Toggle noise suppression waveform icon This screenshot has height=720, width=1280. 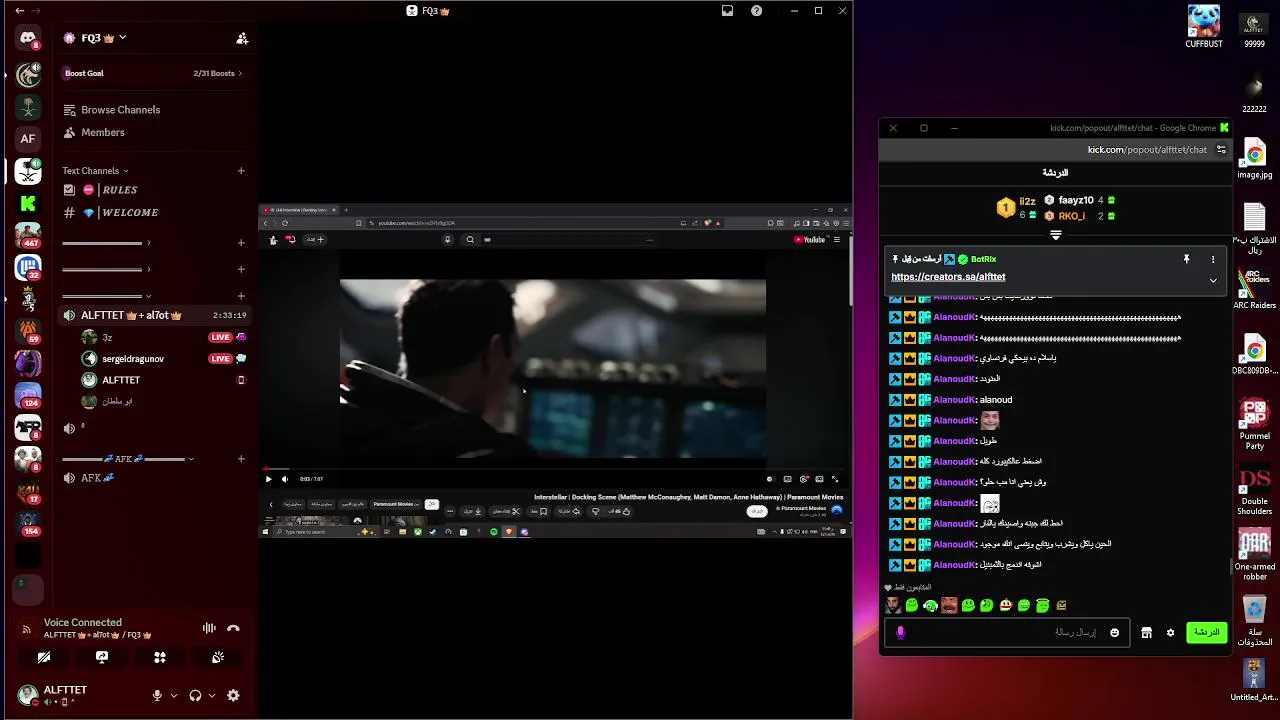(209, 628)
